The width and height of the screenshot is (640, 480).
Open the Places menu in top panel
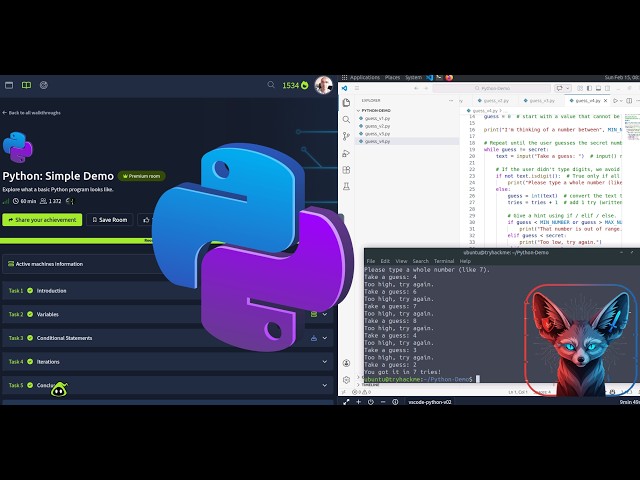coord(392,78)
